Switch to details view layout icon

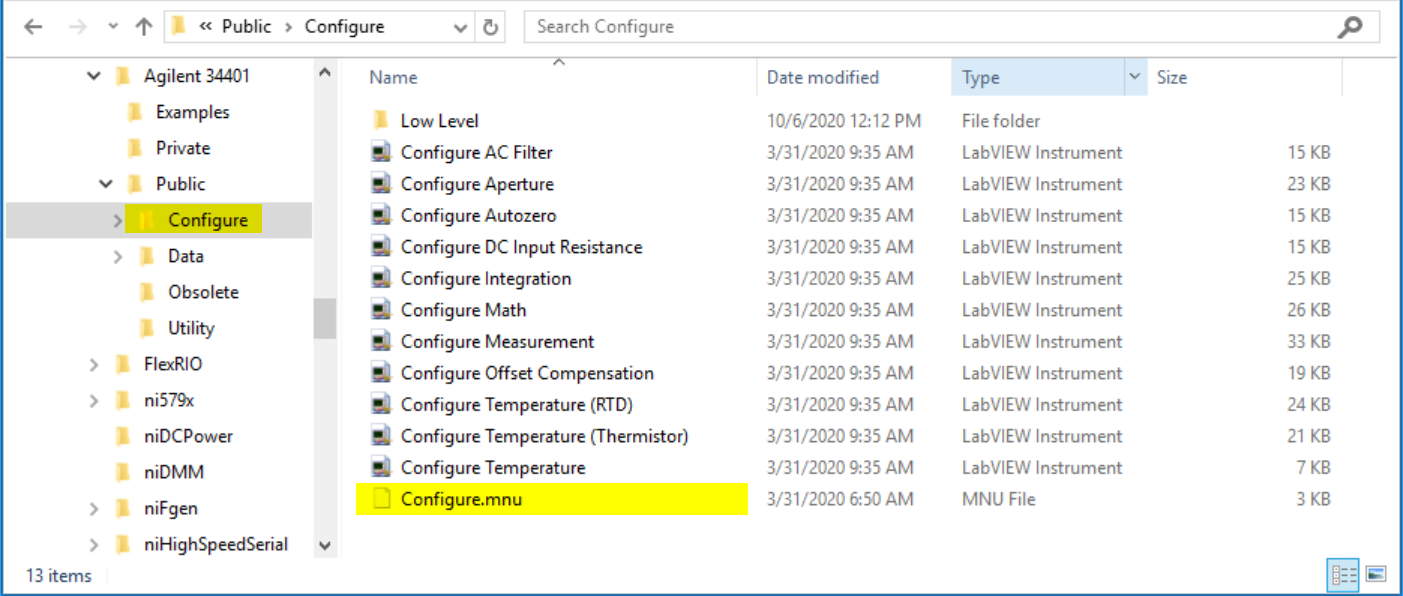click(1343, 575)
